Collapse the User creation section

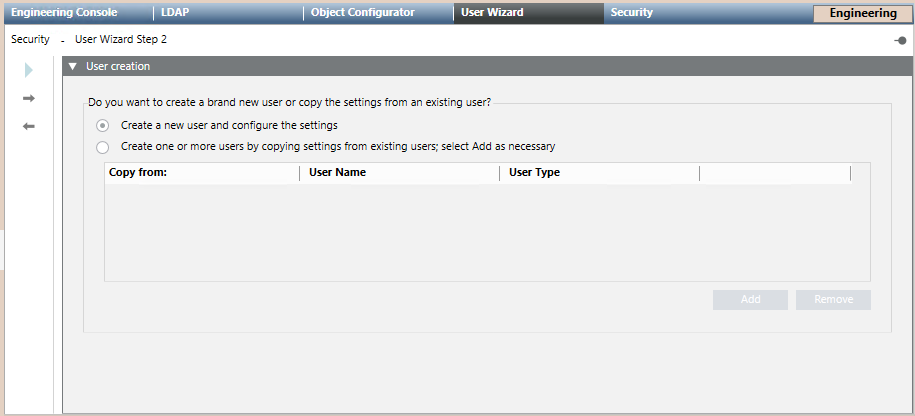click(72, 67)
